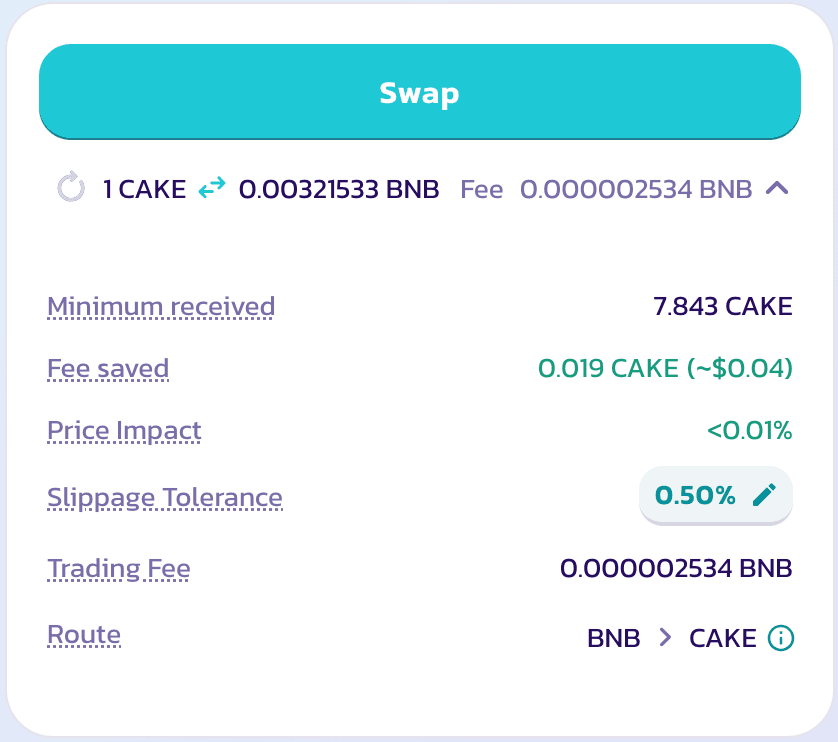Click the Fee saved label

(x=108, y=369)
